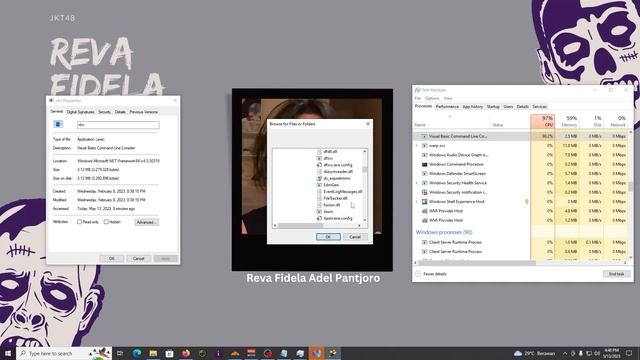640x360 pixels.
Task: Expand the Windows Security Health Service row
Action: point(417,183)
